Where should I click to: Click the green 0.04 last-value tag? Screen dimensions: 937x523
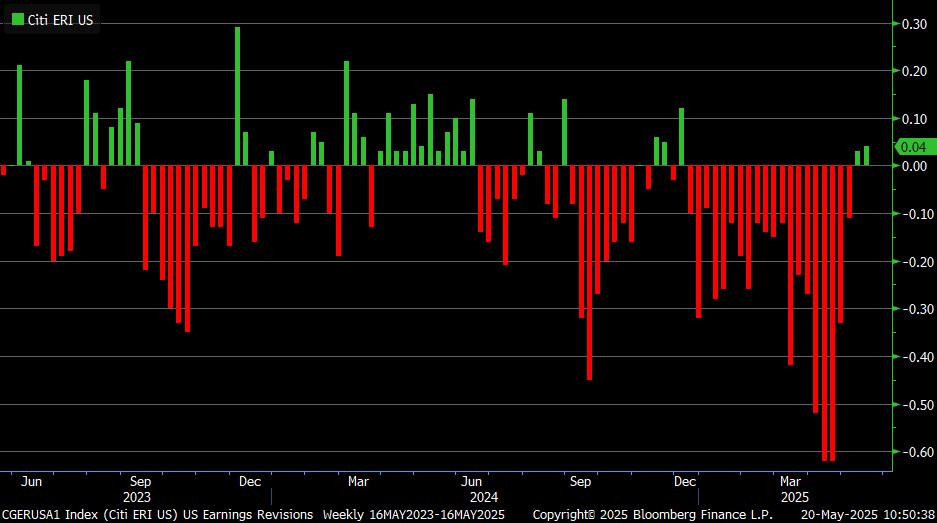(914, 147)
